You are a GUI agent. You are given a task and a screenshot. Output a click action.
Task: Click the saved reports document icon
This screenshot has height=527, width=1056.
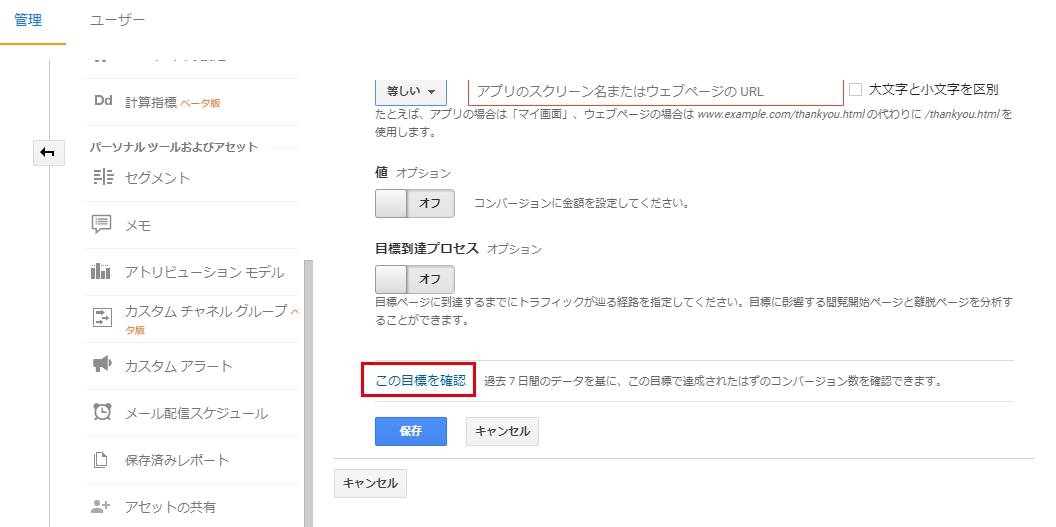101,460
